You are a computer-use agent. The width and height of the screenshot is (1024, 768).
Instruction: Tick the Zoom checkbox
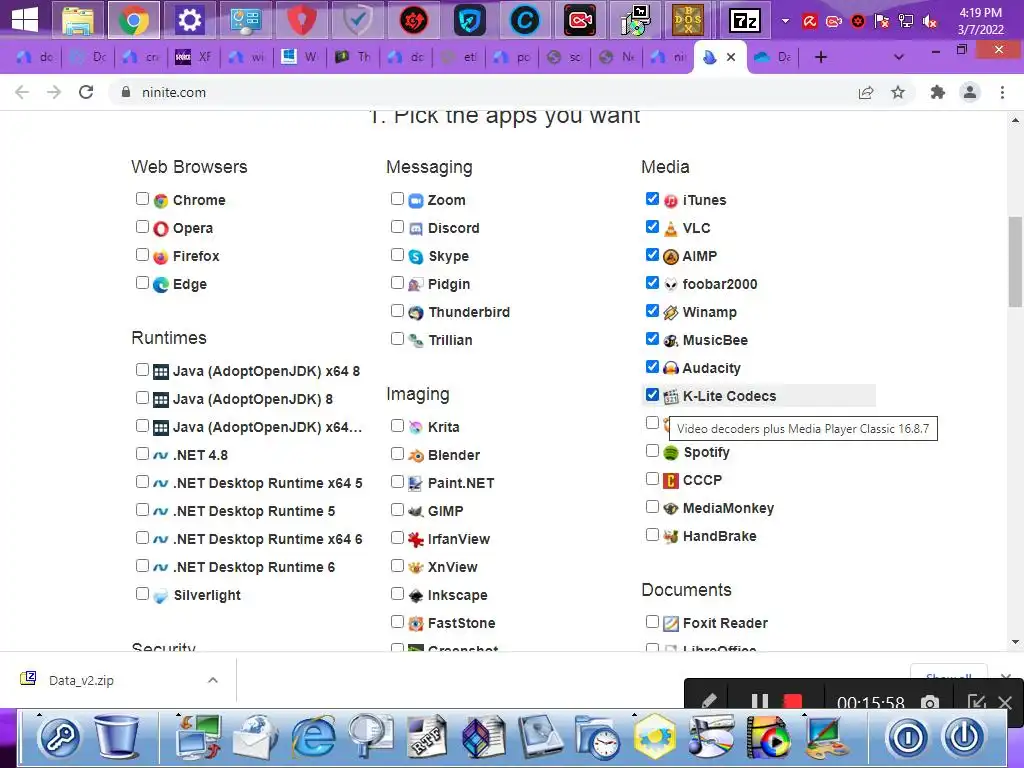tap(397, 199)
